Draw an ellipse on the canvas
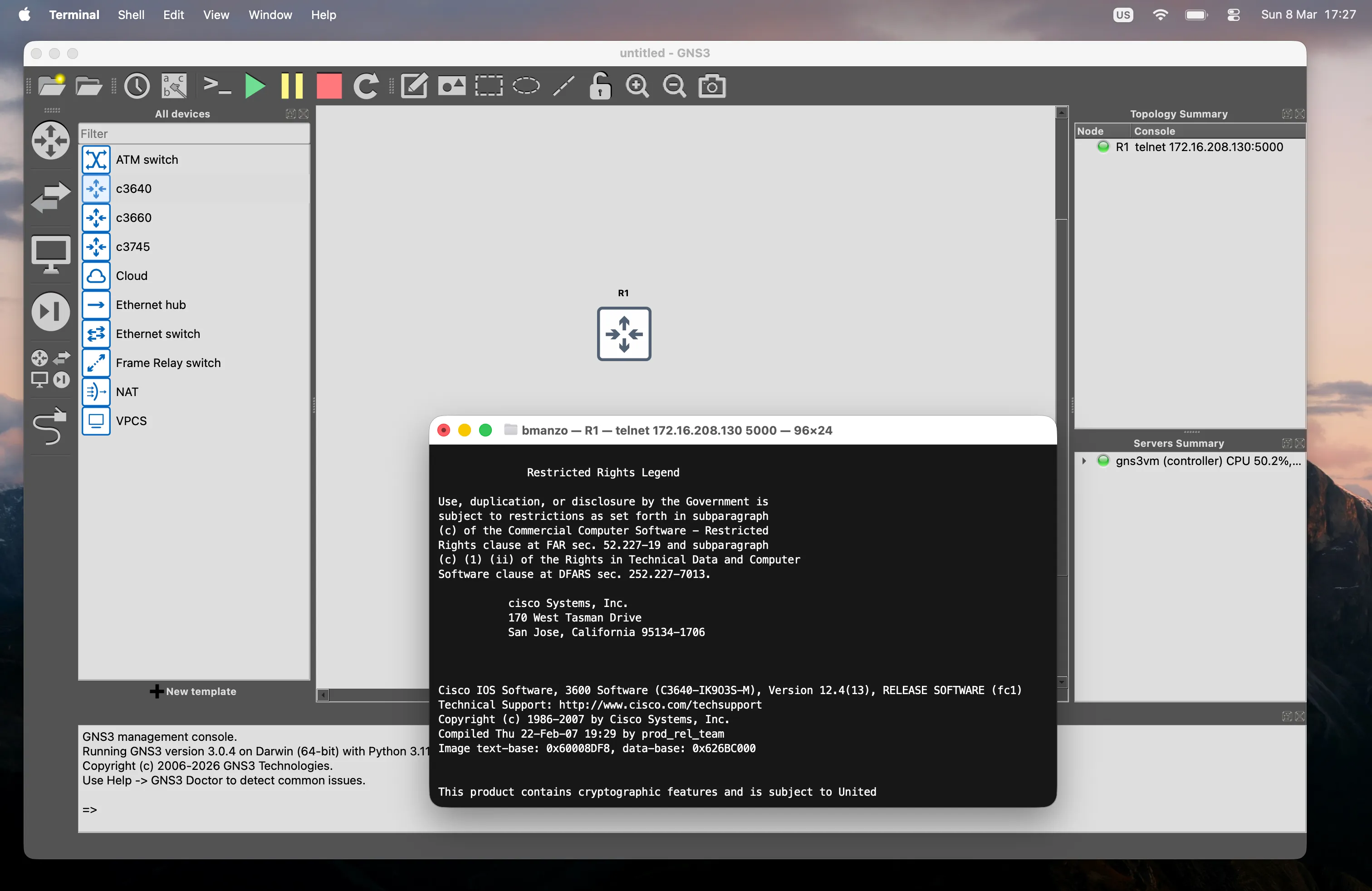The height and width of the screenshot is (891, 1372). [x=525, y=86]
